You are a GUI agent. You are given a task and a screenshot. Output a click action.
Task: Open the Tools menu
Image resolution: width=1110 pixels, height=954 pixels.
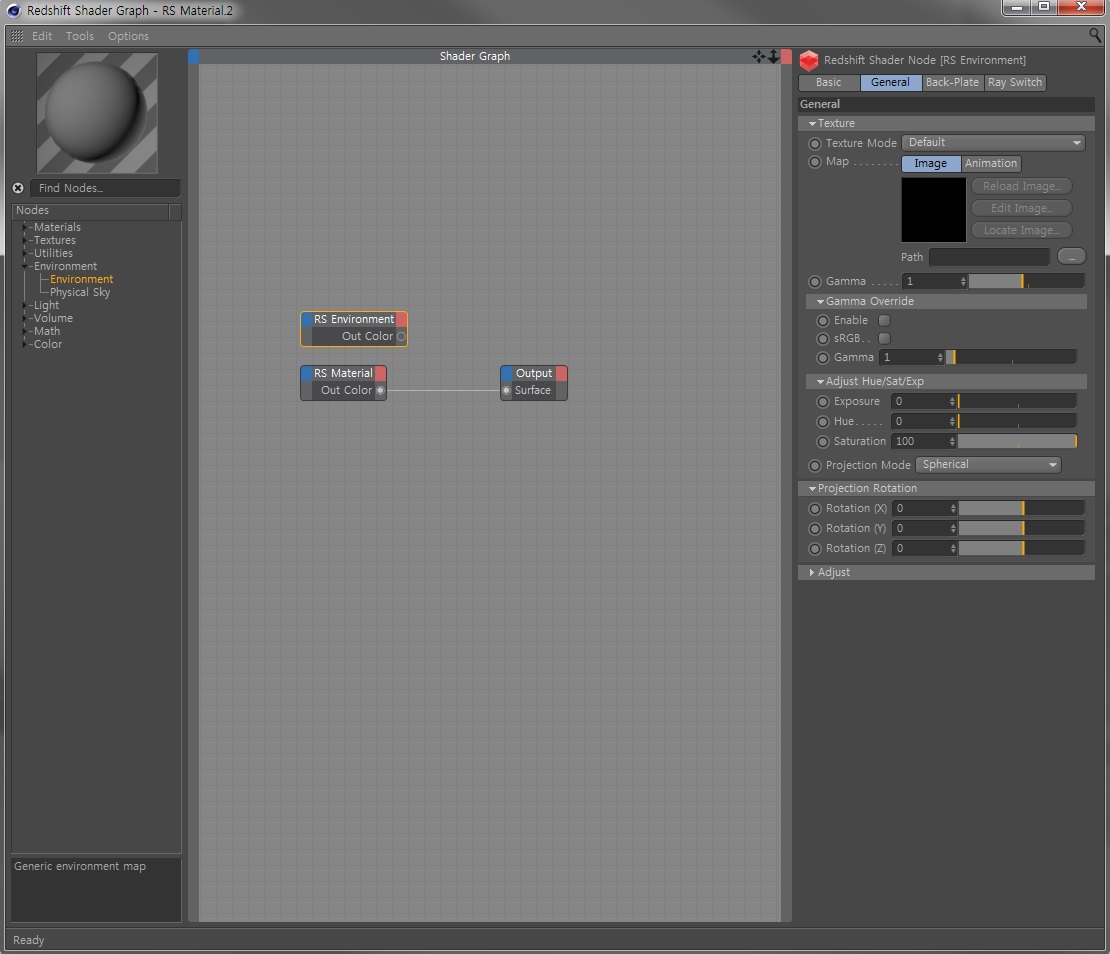point(80,36)
